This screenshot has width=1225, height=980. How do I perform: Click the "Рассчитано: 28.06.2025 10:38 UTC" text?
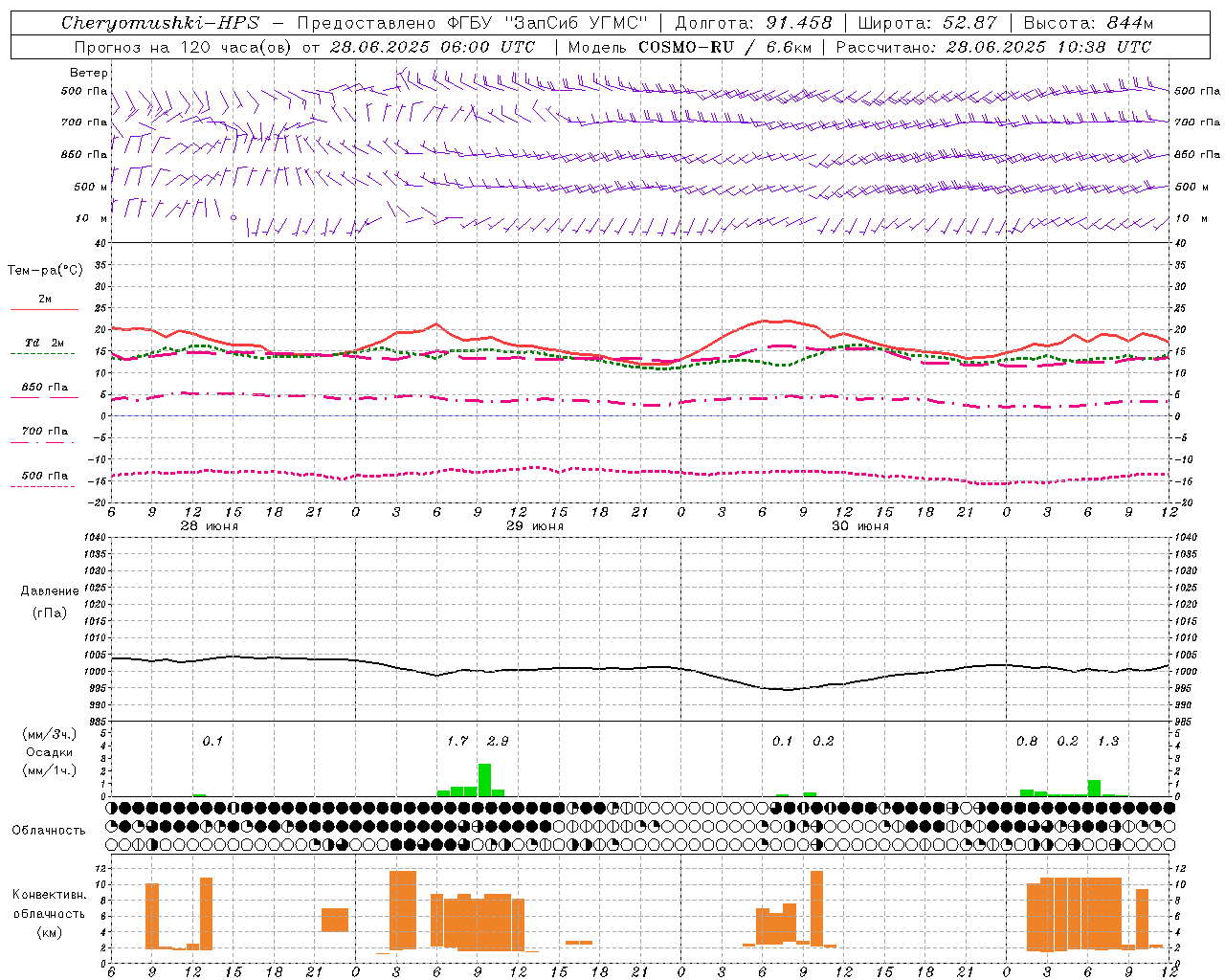[x=993, y=47]
